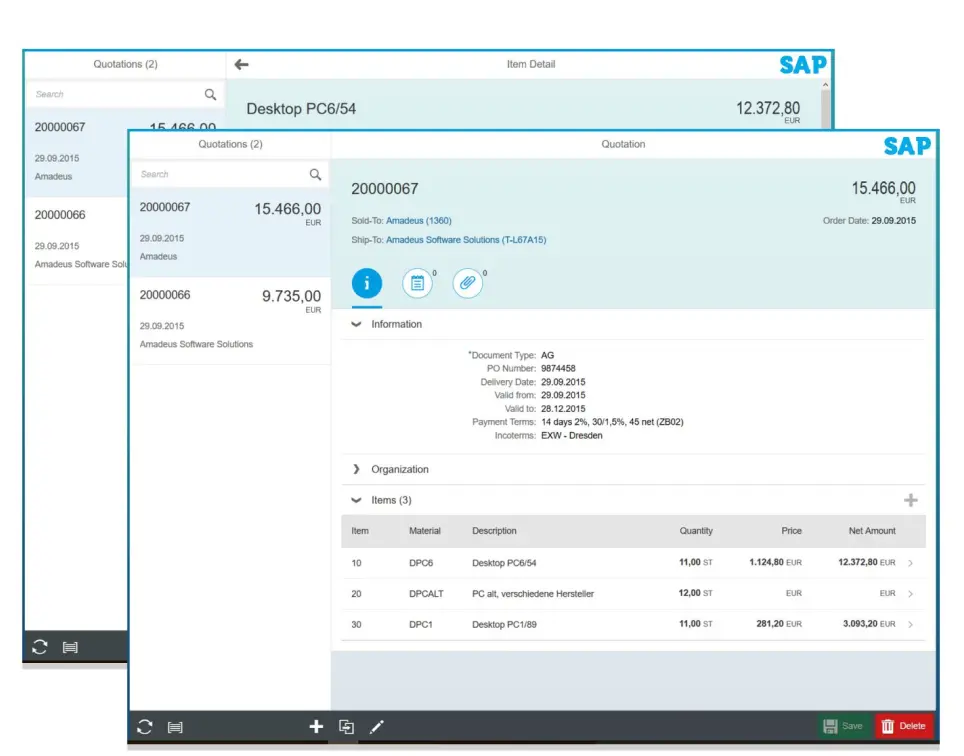Click the Order Date value 29.09.2015
This screenshot has height=756, width=964.
pos(893,221)
